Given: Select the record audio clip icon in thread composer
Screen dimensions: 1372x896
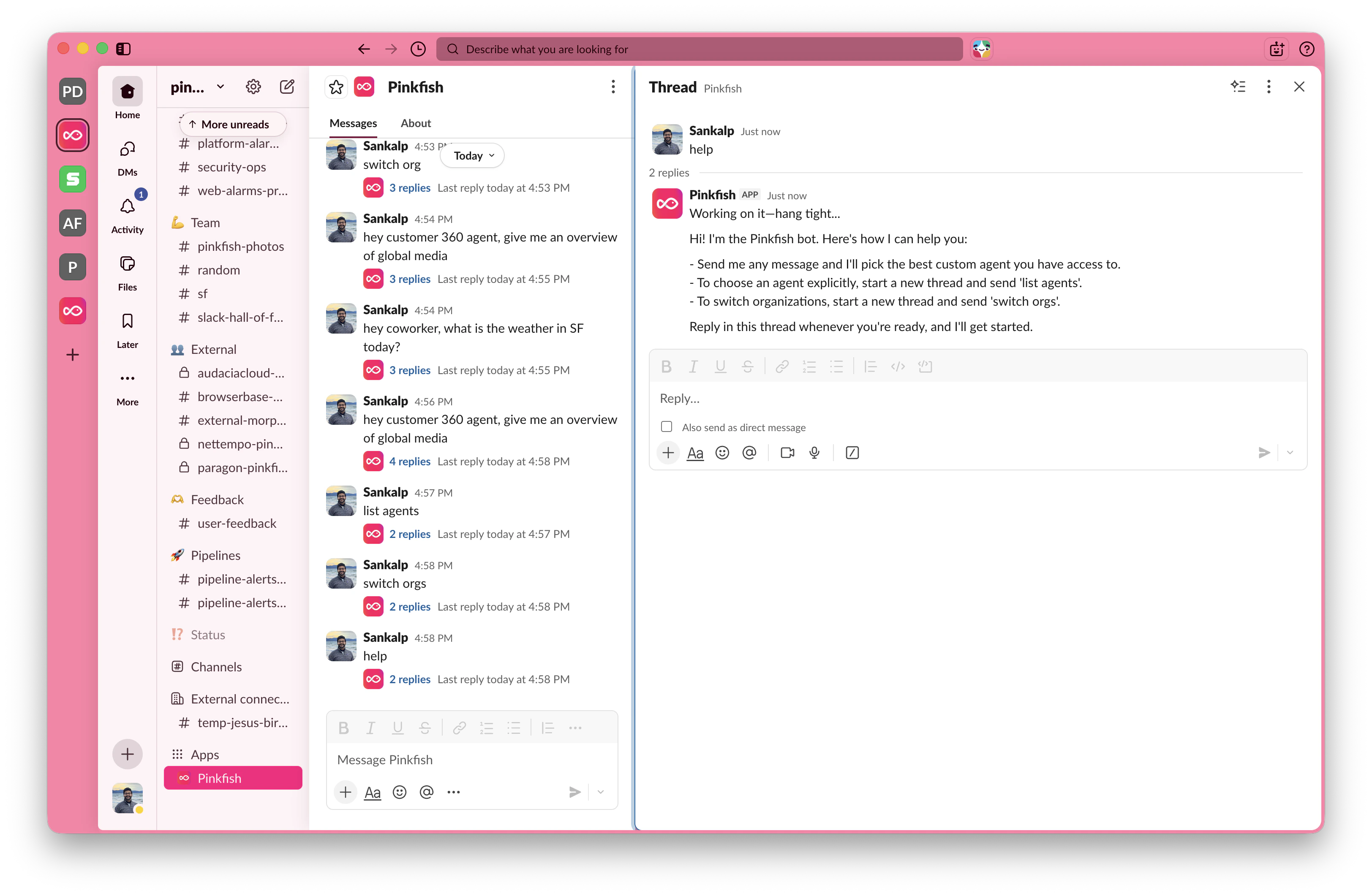Looking at the screenshot, I should click(814, 453).
